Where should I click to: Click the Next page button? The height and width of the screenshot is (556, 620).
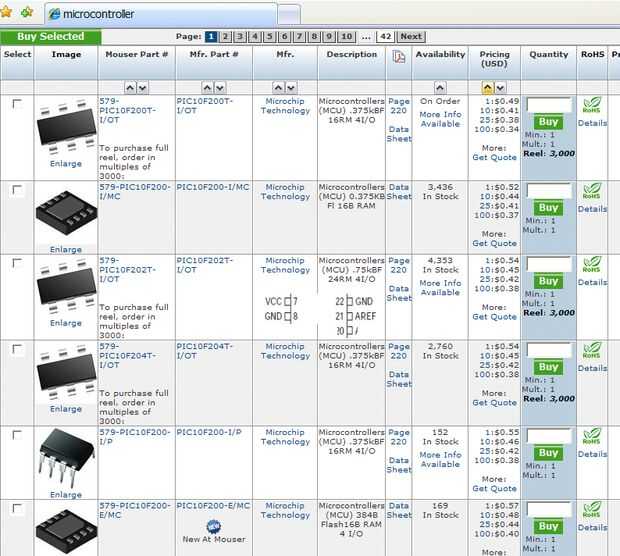(x=411, y=37)
